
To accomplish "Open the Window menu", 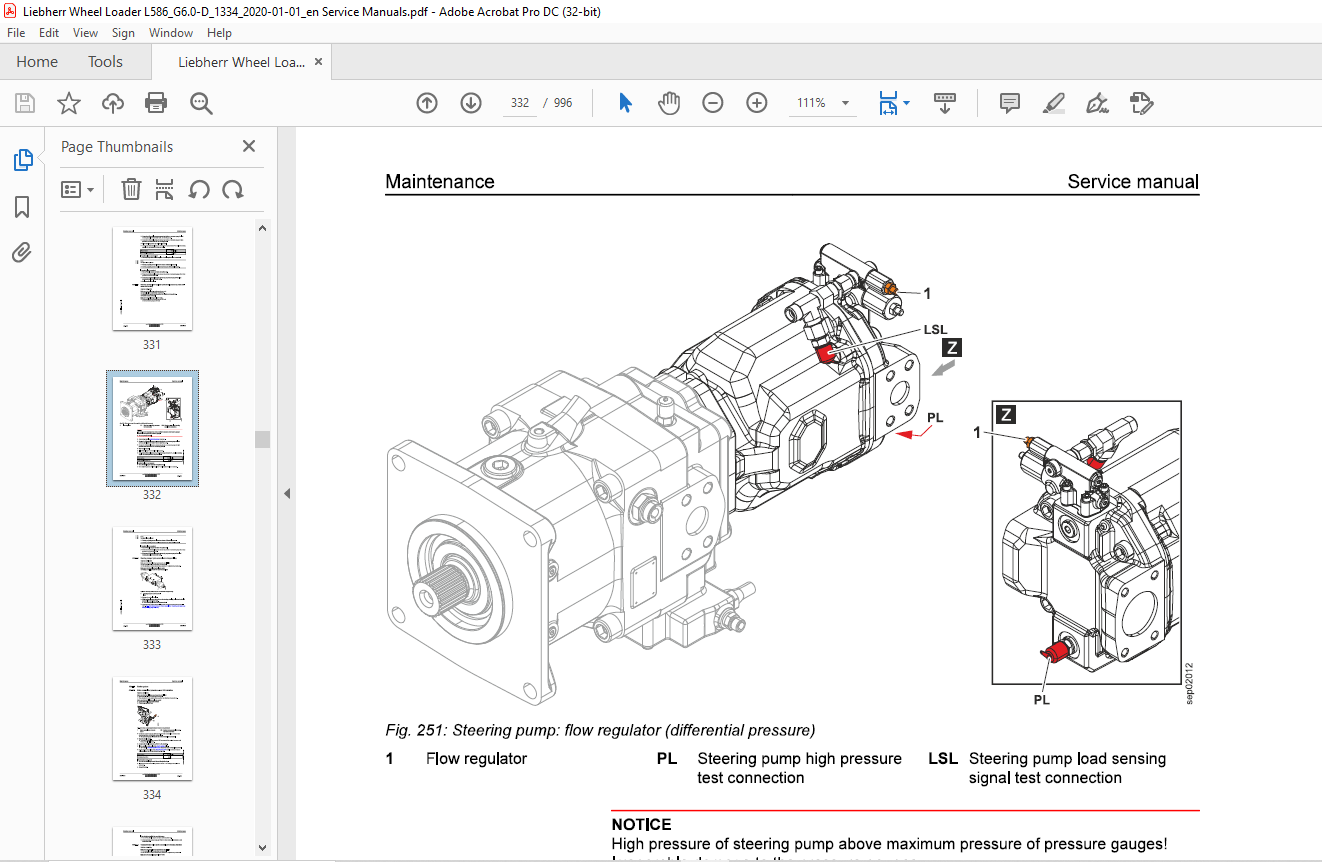I will [x=171, y=33].
